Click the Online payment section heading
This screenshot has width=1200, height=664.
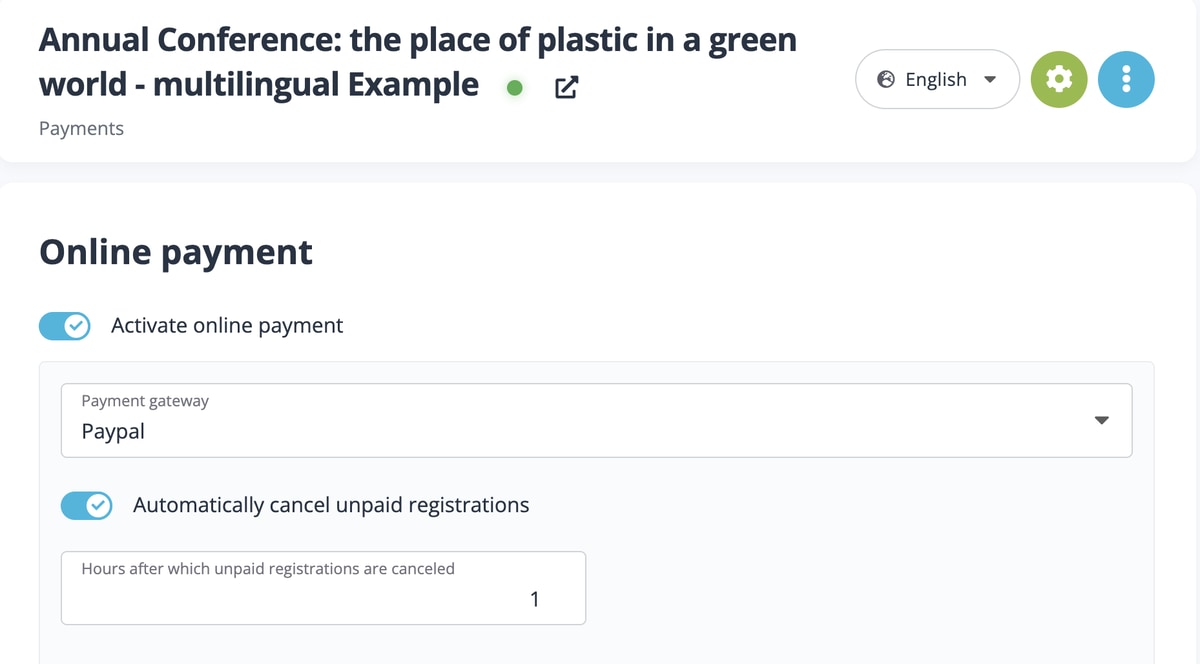pyautogui.click(x=176, y=252)
